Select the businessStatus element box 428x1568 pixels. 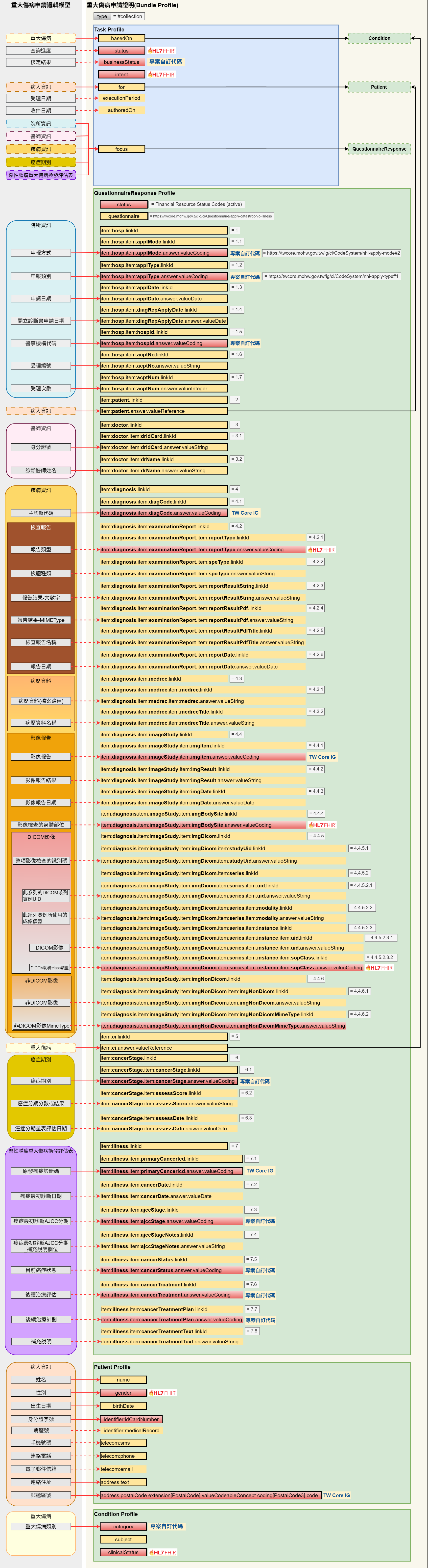(121, 62)
